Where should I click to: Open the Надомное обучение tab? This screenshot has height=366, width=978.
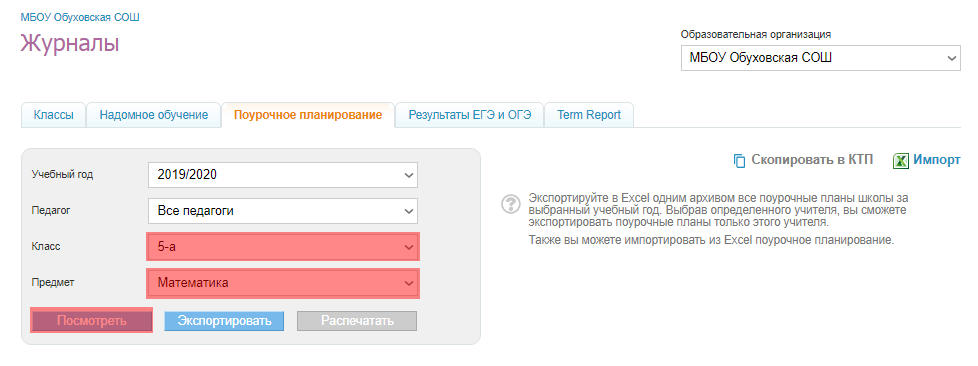[x=153, y=115]
